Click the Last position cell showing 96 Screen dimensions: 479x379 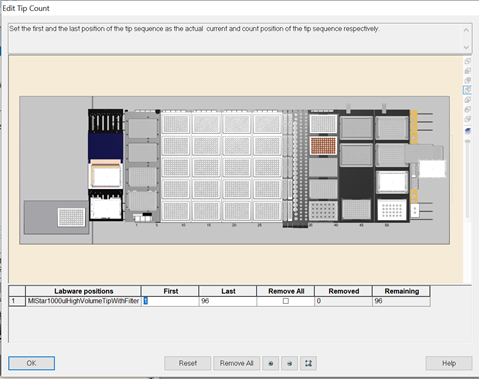[228, 301]
